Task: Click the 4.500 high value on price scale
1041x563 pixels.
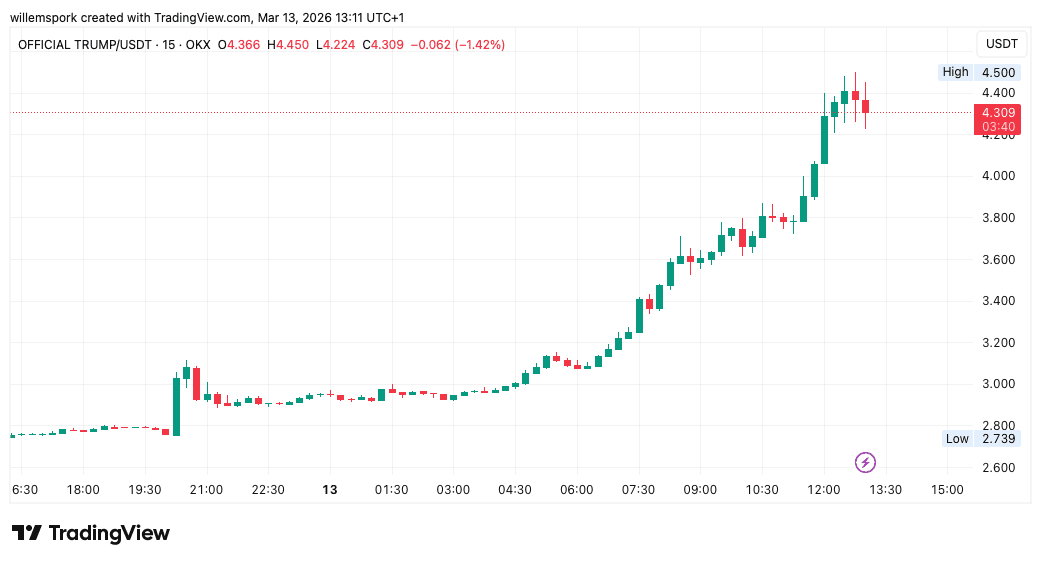Action: [x=998, y=72]
